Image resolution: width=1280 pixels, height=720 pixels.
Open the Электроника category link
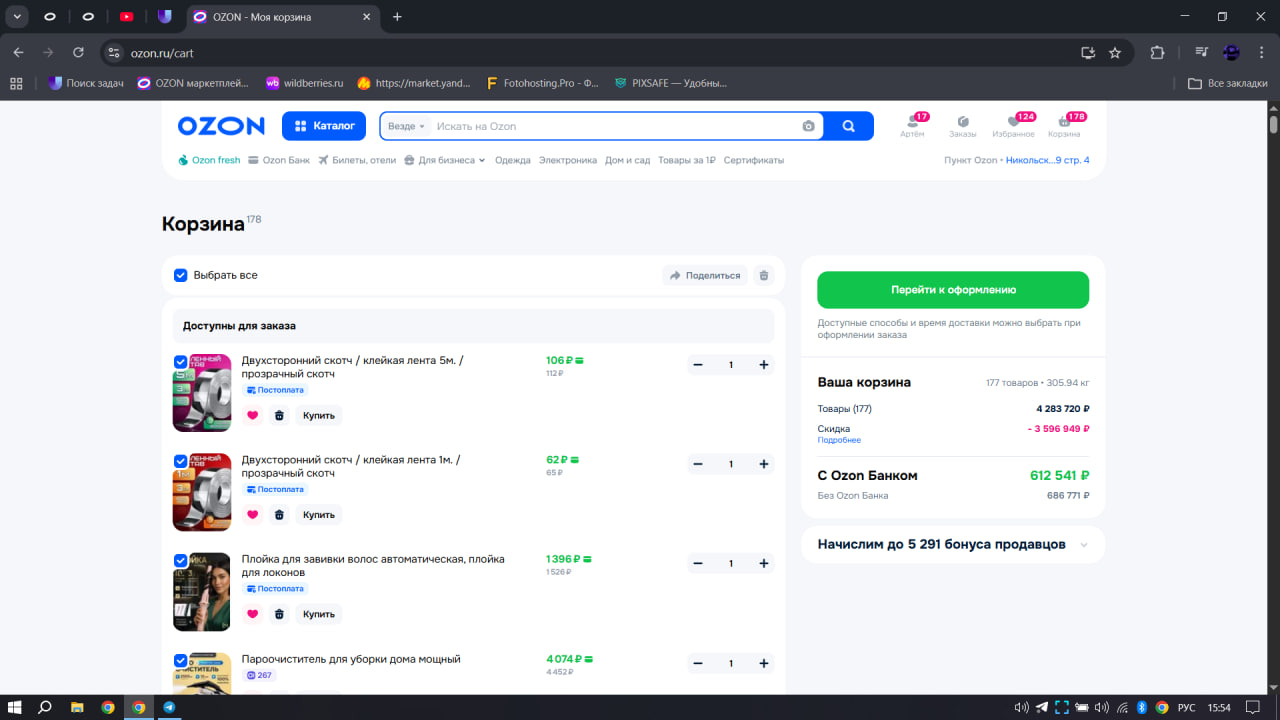(x=567, y=160)
